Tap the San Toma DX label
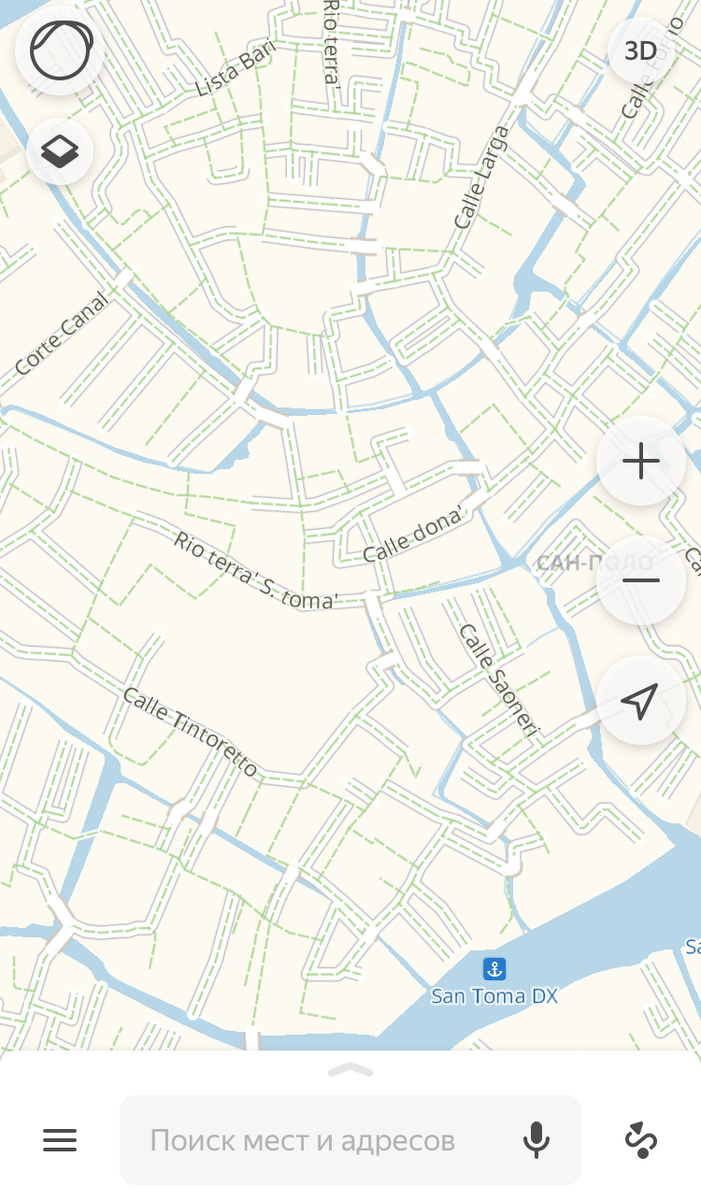 494,996
